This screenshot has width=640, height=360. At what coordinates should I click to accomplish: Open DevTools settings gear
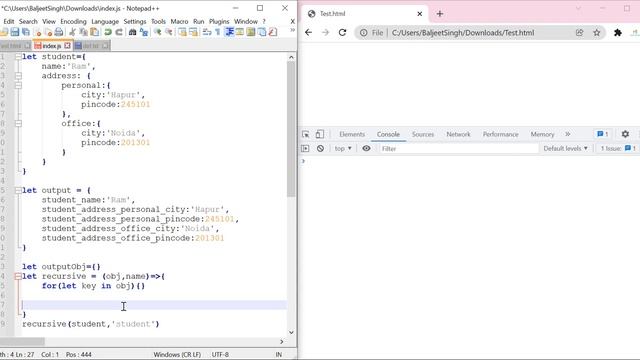(x=625, y=134)
